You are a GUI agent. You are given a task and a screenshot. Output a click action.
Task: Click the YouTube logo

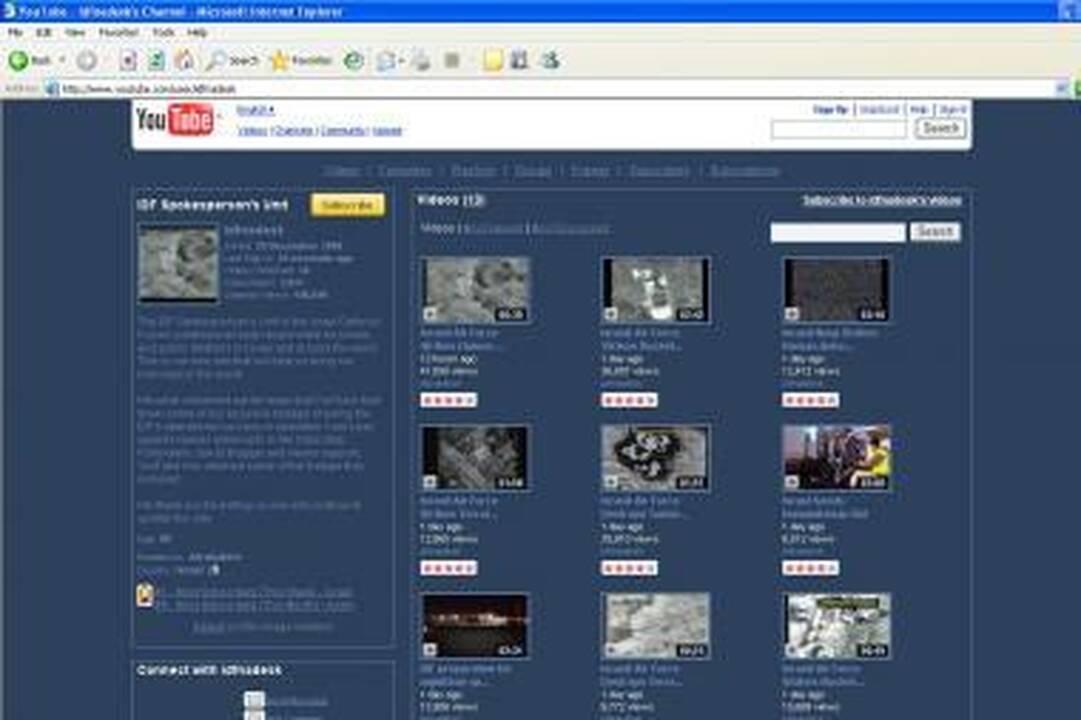click(175, 120)
